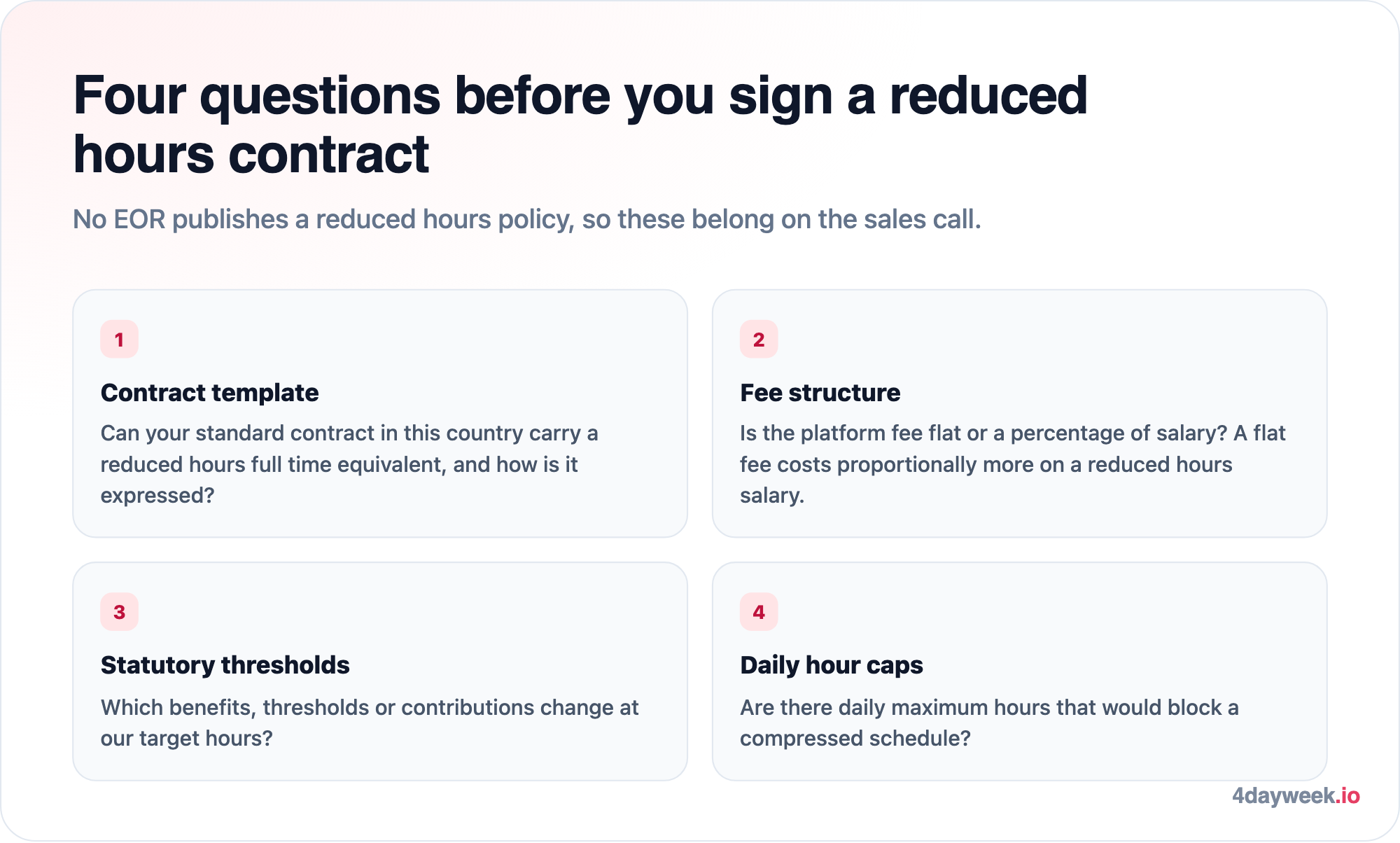The height and width of the screenshot is (843, 1400).
Task: Select the Statutory thresholds heading
Action: [225, 665]
